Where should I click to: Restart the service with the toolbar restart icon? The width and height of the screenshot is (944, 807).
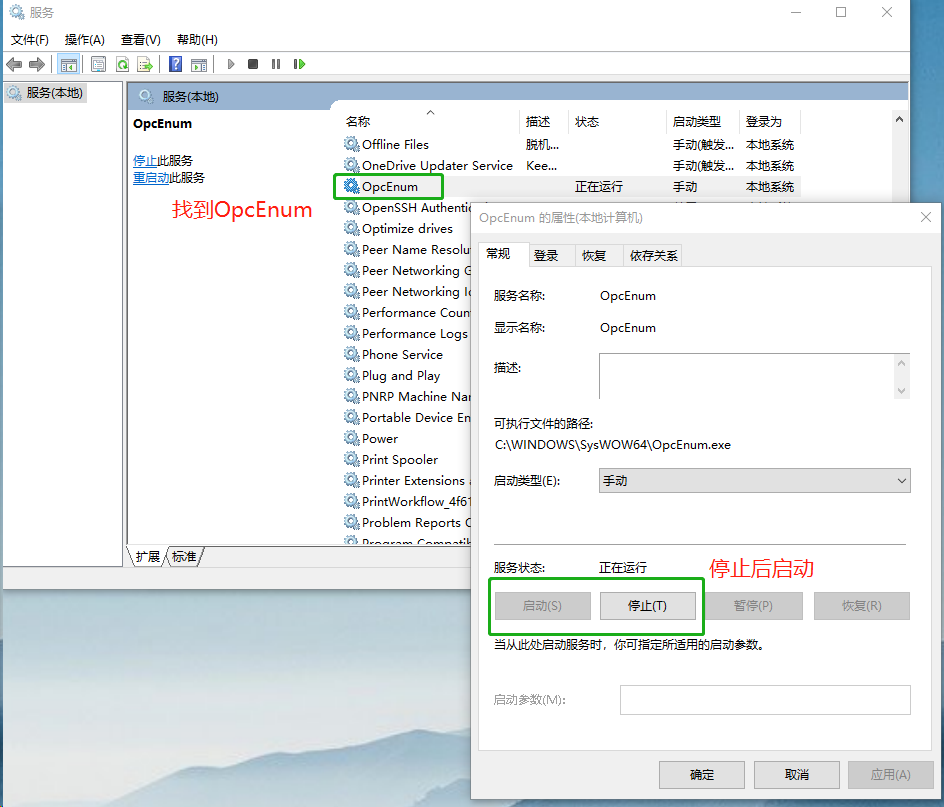[x=299, y=64]
